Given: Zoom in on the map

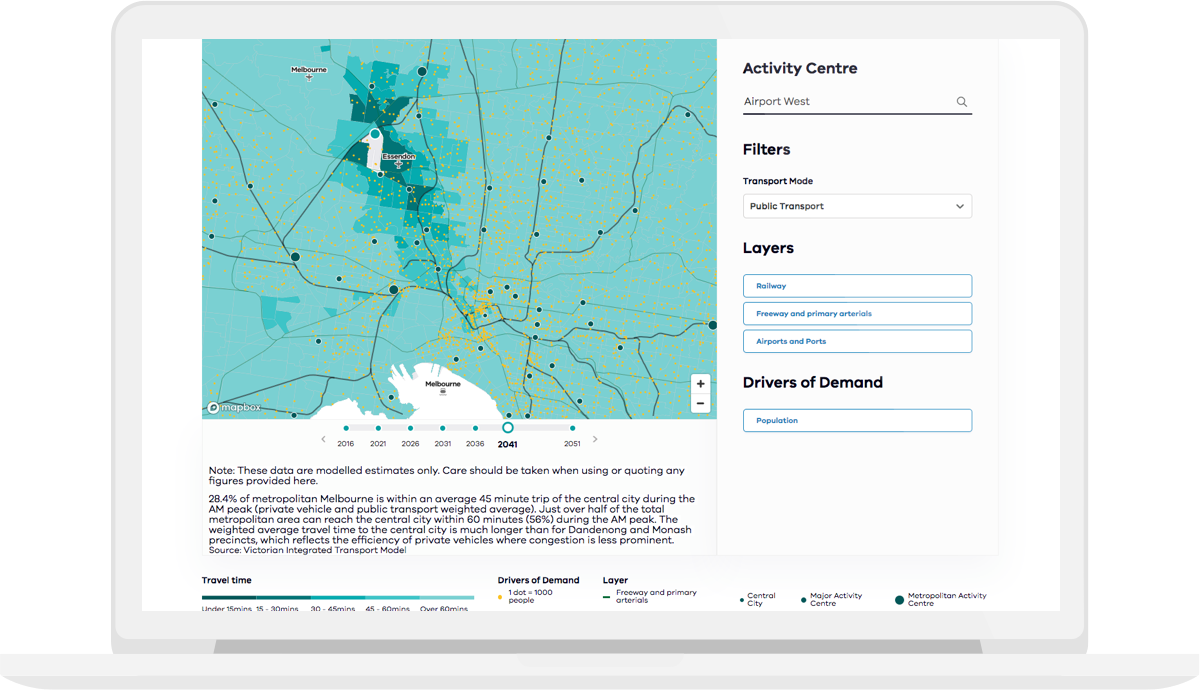Looking at the screenshot, I should (701, 384).
